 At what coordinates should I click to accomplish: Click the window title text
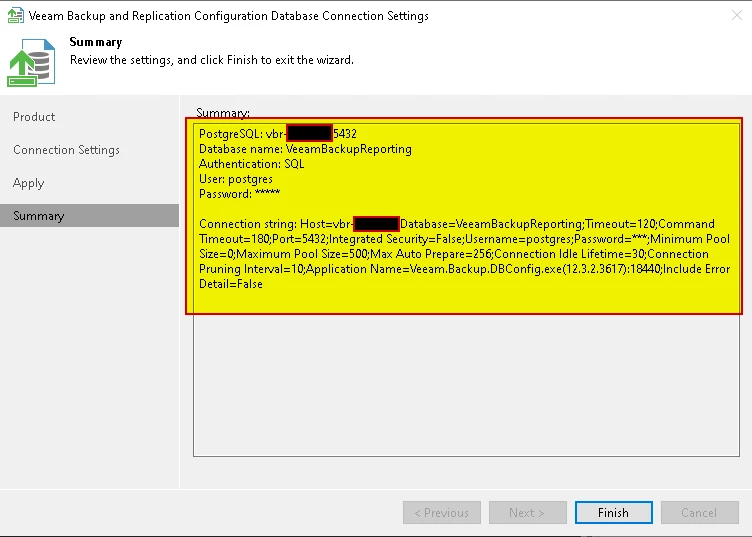click(x=229, y=16)
